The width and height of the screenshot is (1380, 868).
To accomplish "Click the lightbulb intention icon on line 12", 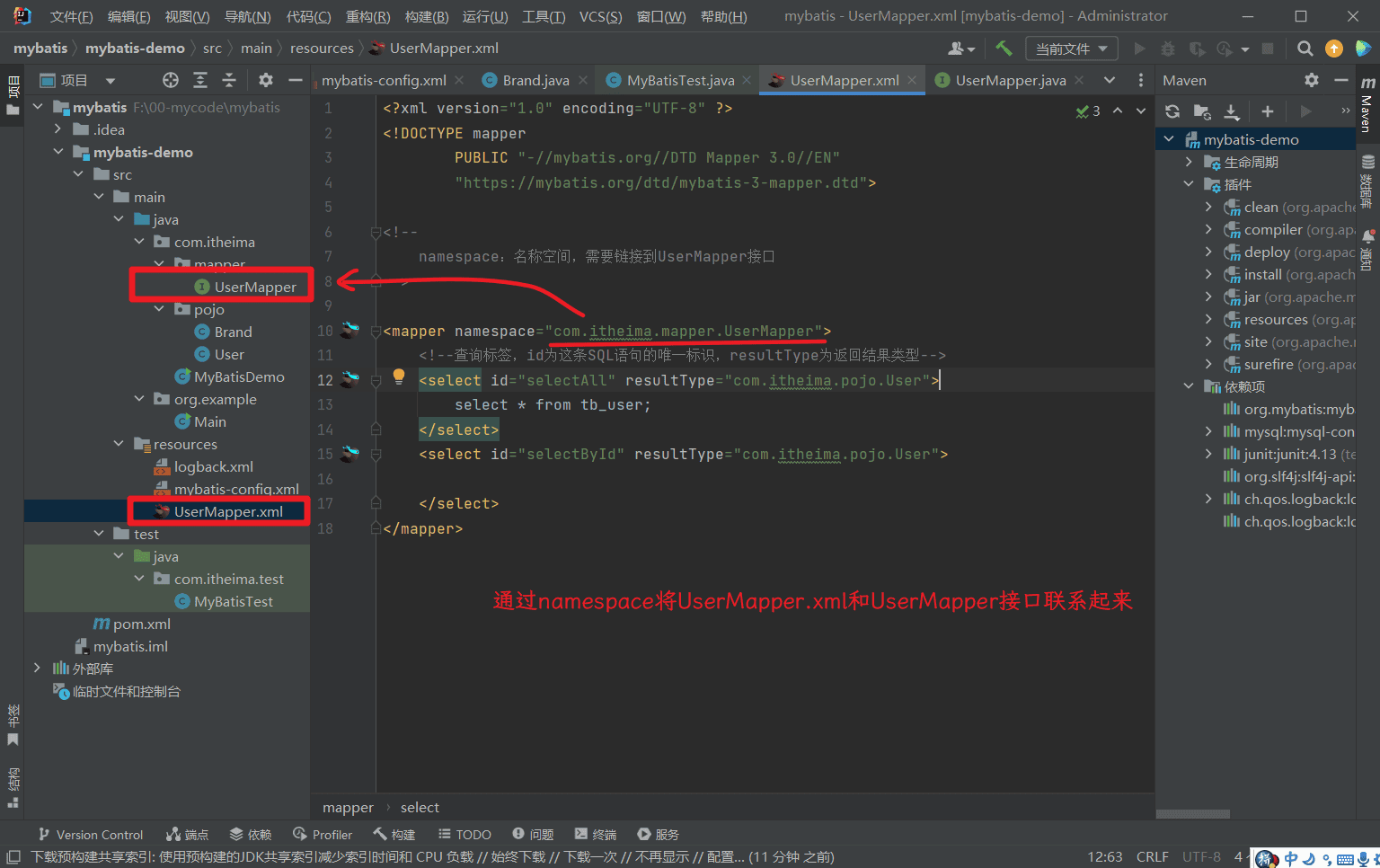I will [399, 376].
